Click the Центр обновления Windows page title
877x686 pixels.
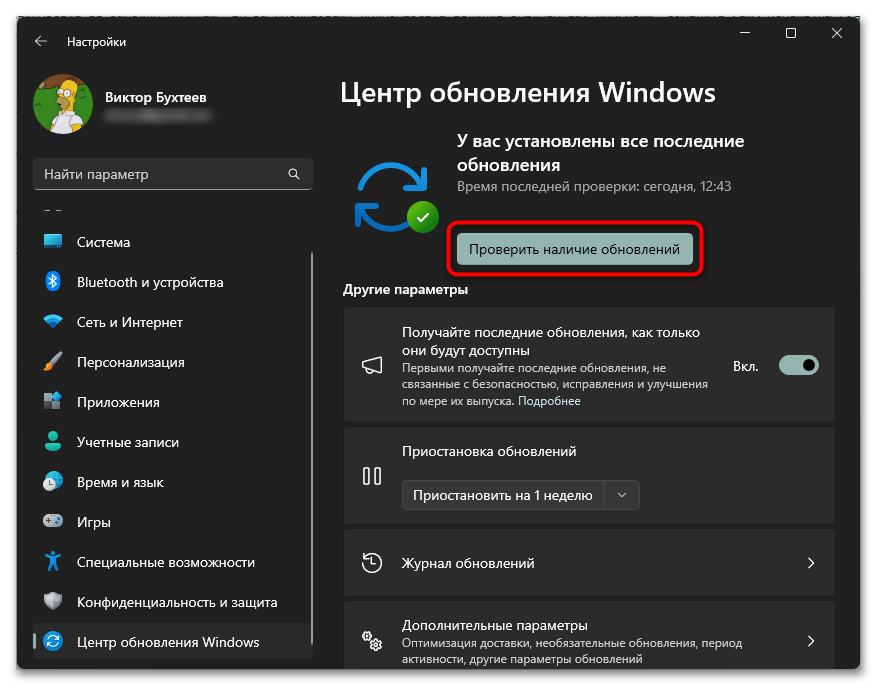coord(528,93)
